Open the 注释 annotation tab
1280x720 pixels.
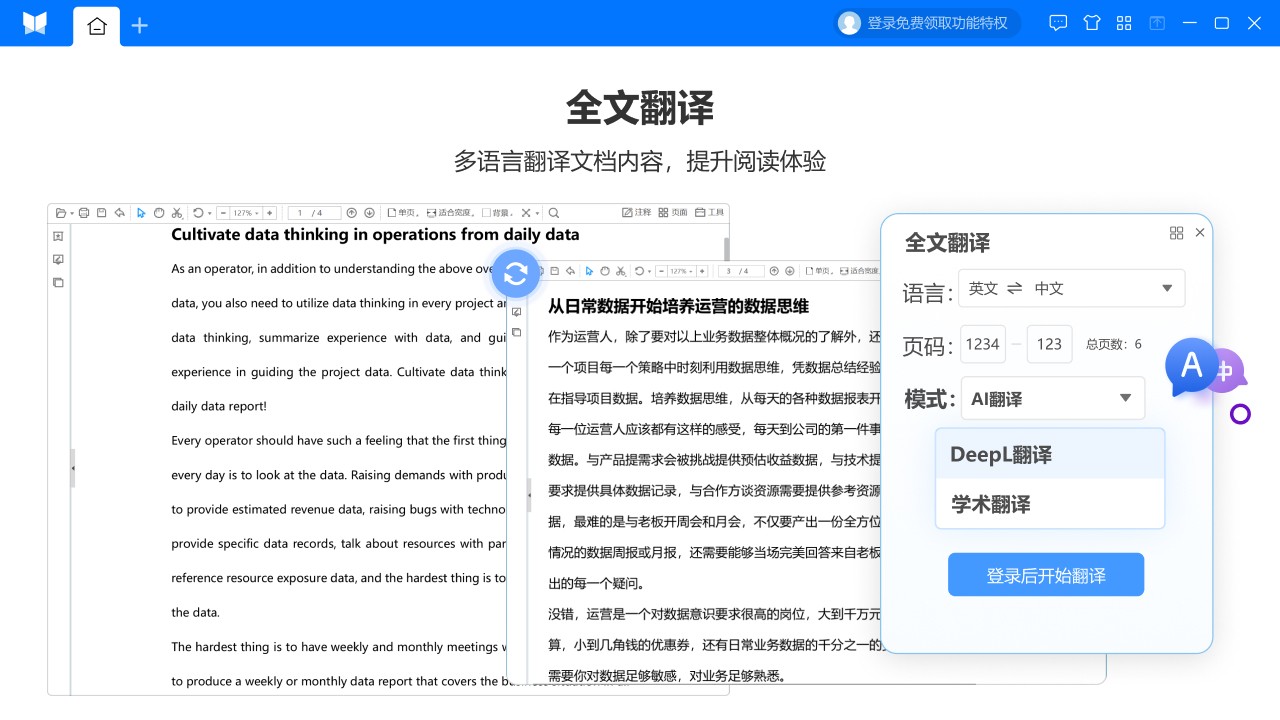636,213
